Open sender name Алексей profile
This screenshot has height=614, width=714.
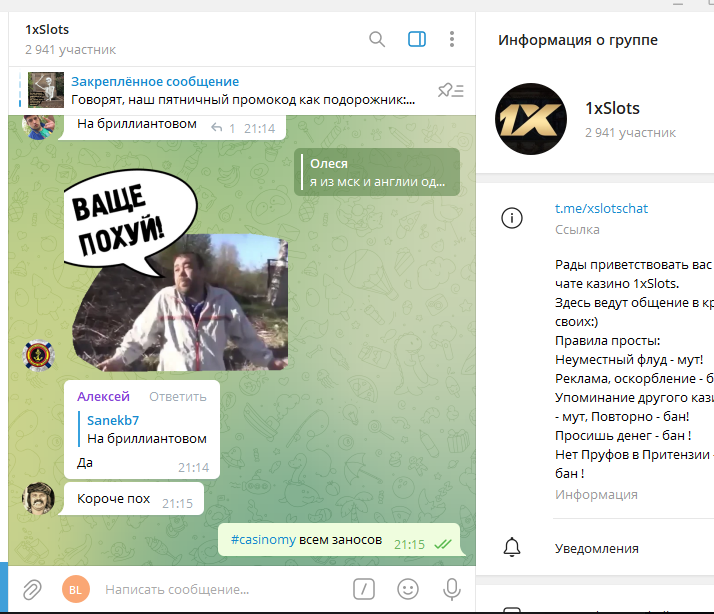[103, 397]
